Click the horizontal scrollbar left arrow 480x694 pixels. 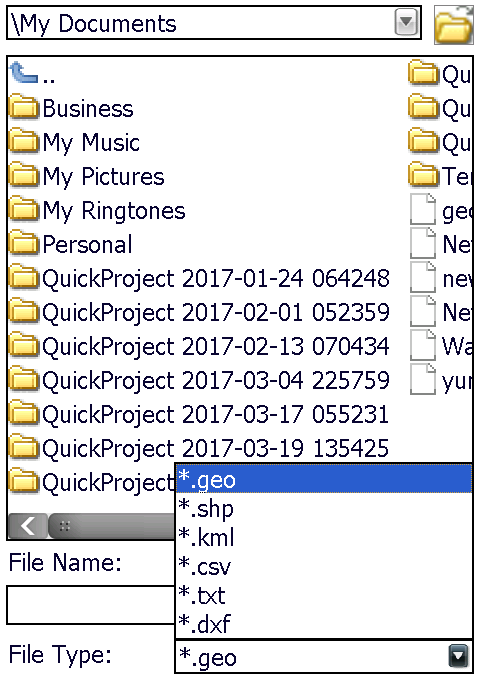(27, 526)
